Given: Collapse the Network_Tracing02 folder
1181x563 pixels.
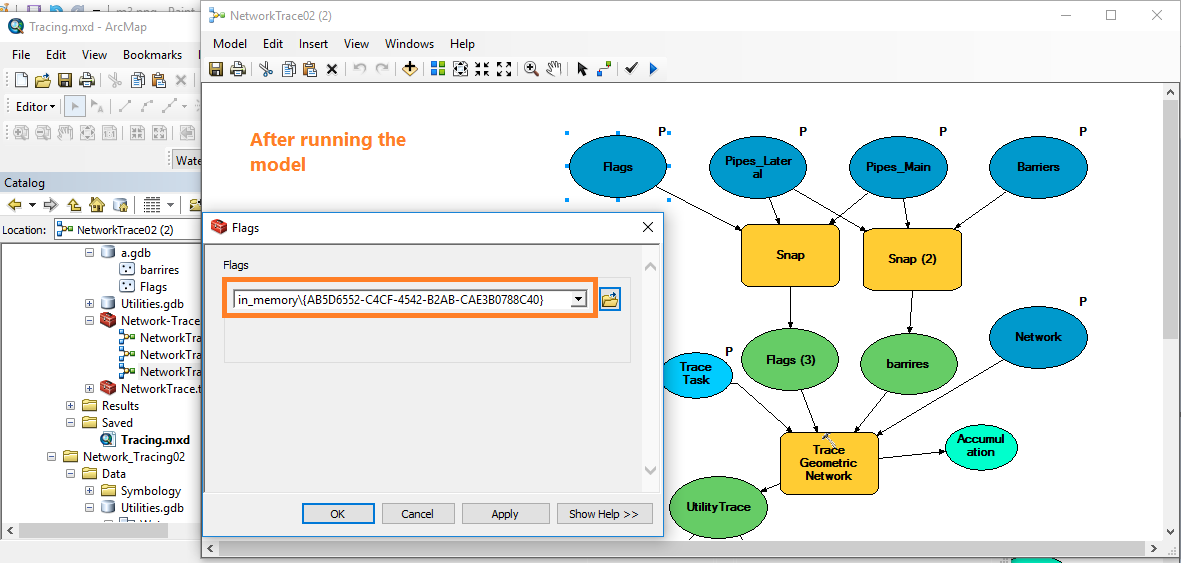Looking at the screenshot, I should [50, 456].
